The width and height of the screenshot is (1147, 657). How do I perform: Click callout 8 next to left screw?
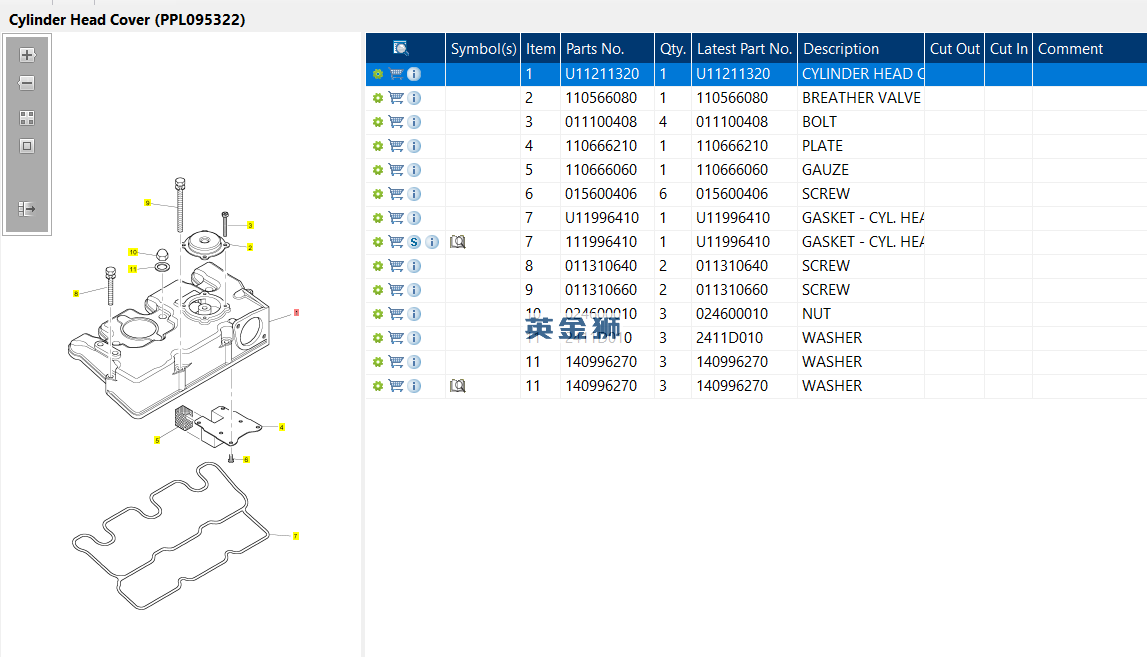click(x=76, y=293)
